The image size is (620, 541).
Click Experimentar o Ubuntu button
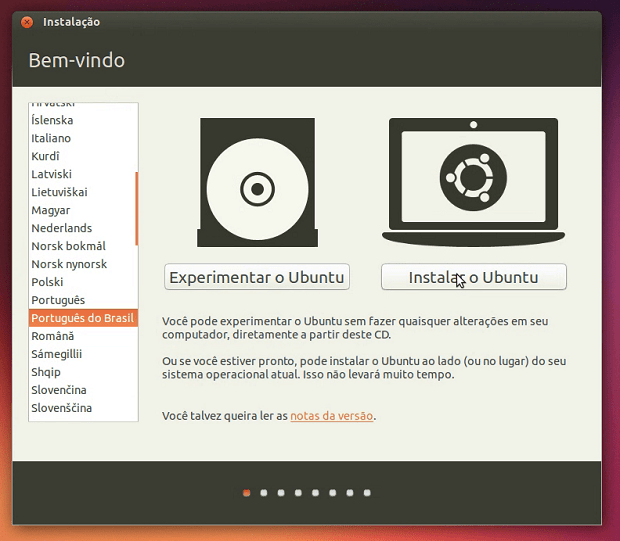(x=257, y=277)
